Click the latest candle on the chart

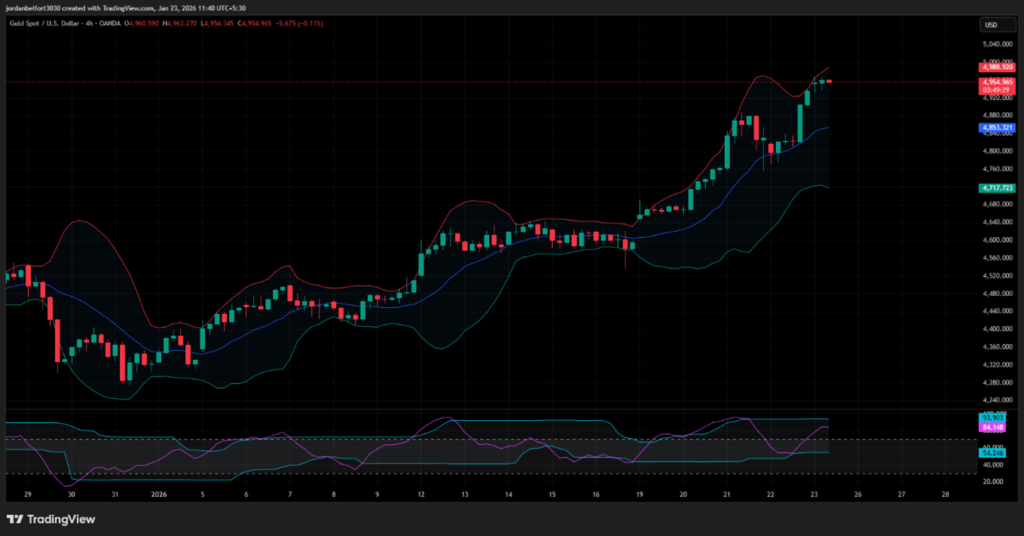tap(829, 81)
